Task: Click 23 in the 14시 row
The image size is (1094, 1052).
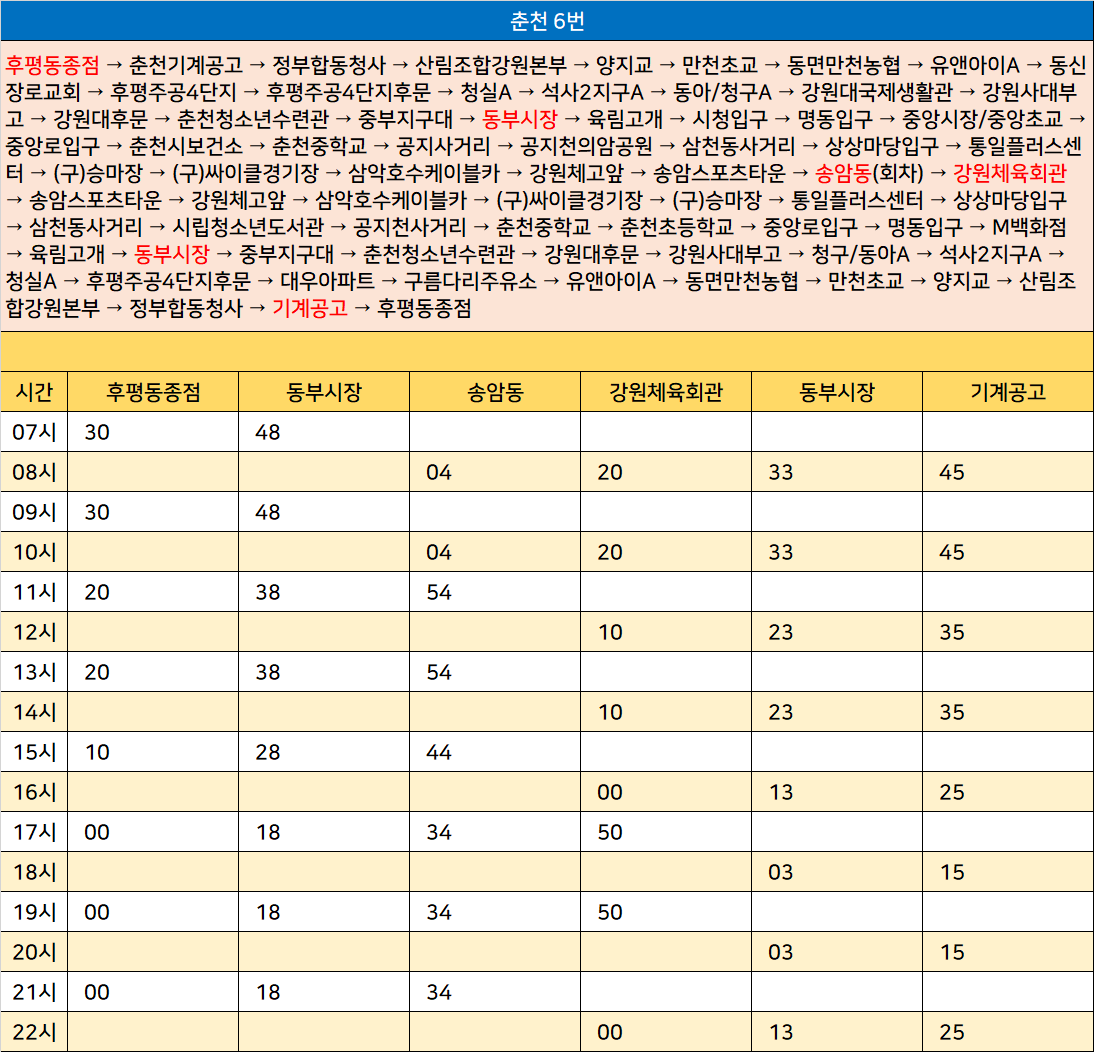Action: [781, 712]
